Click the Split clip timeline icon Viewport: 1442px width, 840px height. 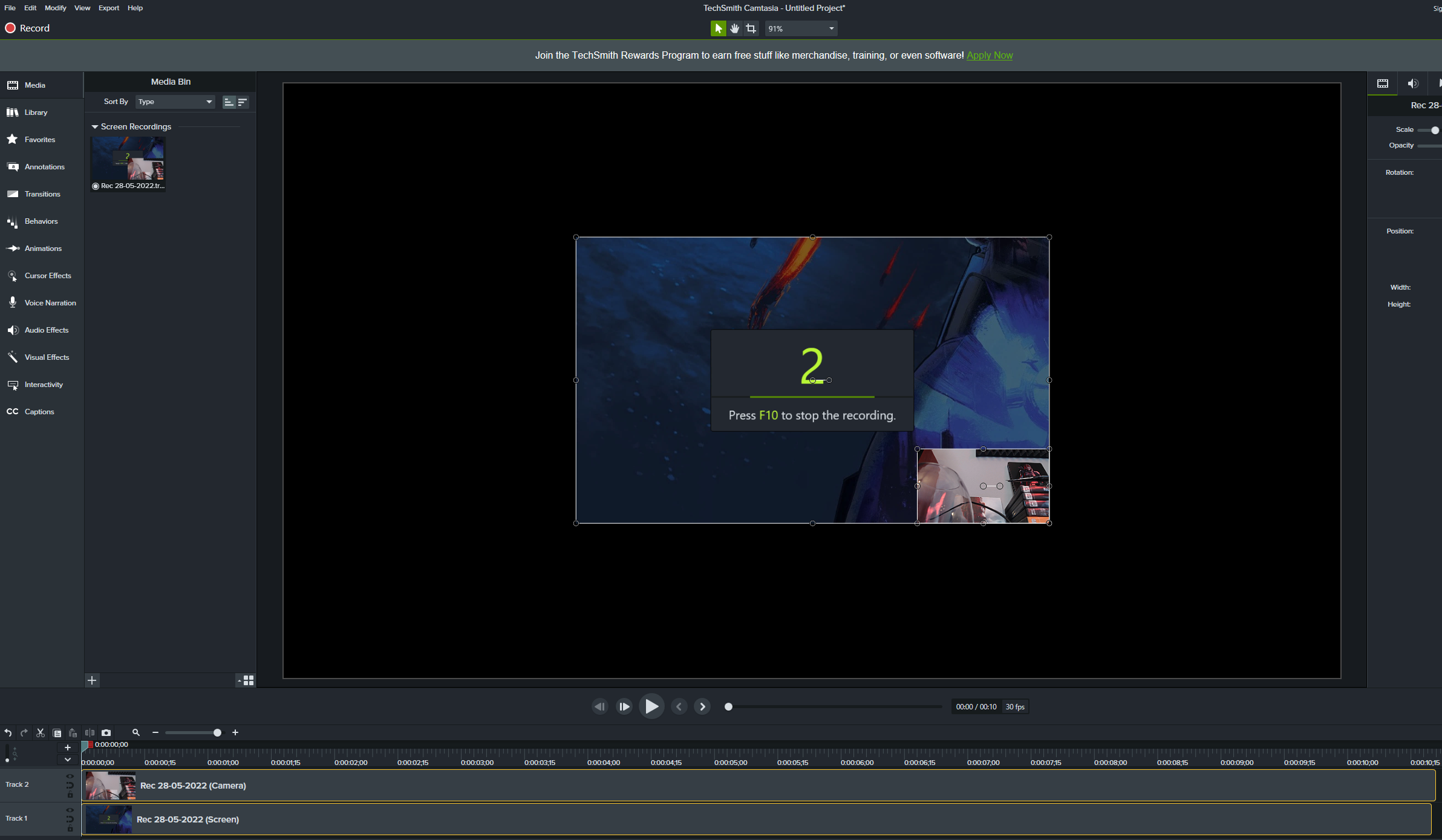[x=90, y=732]
